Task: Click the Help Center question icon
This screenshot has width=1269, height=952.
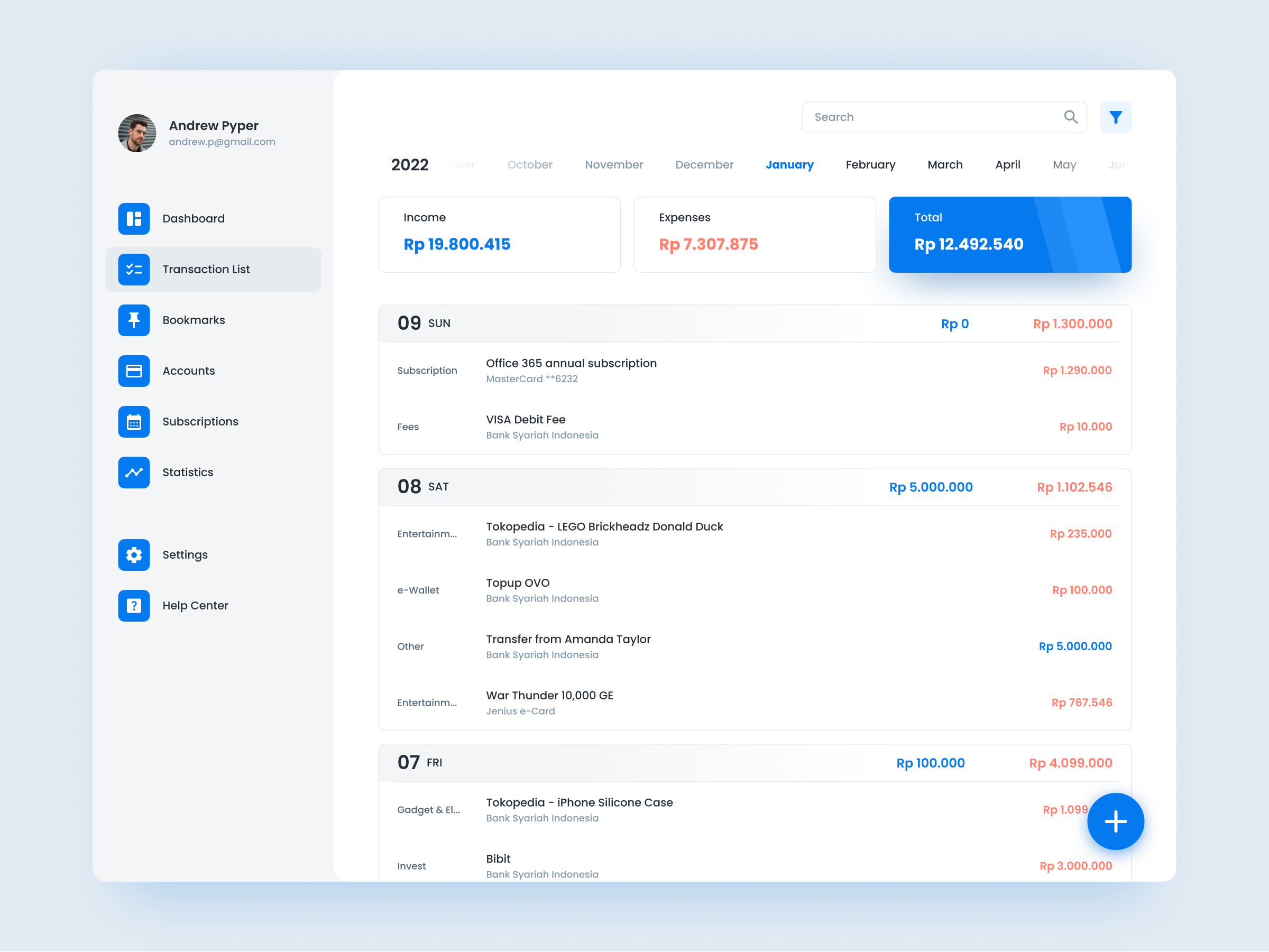Action: pyautogui.click(x=134, y=605)
